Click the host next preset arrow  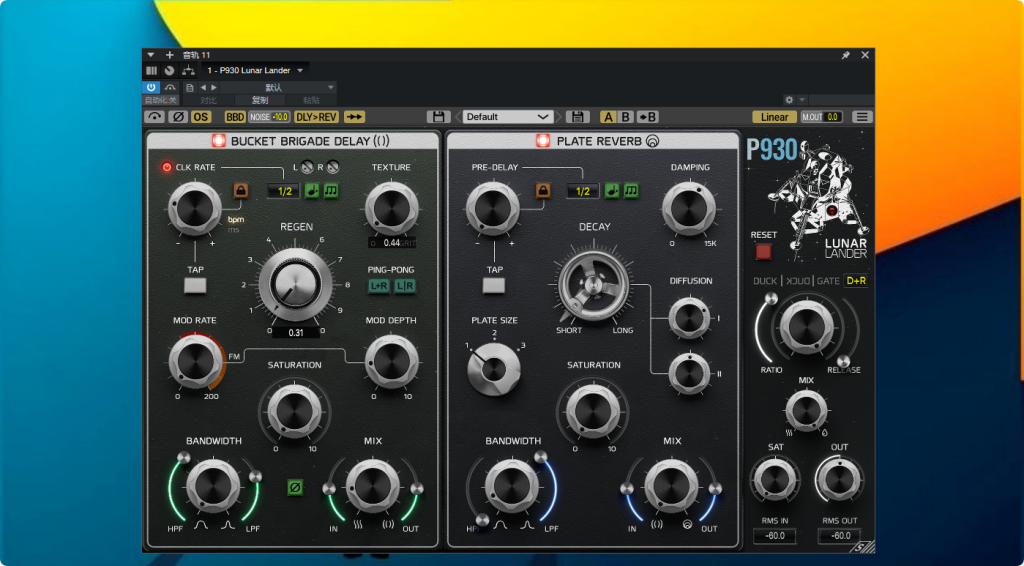[x=214, y=87]
